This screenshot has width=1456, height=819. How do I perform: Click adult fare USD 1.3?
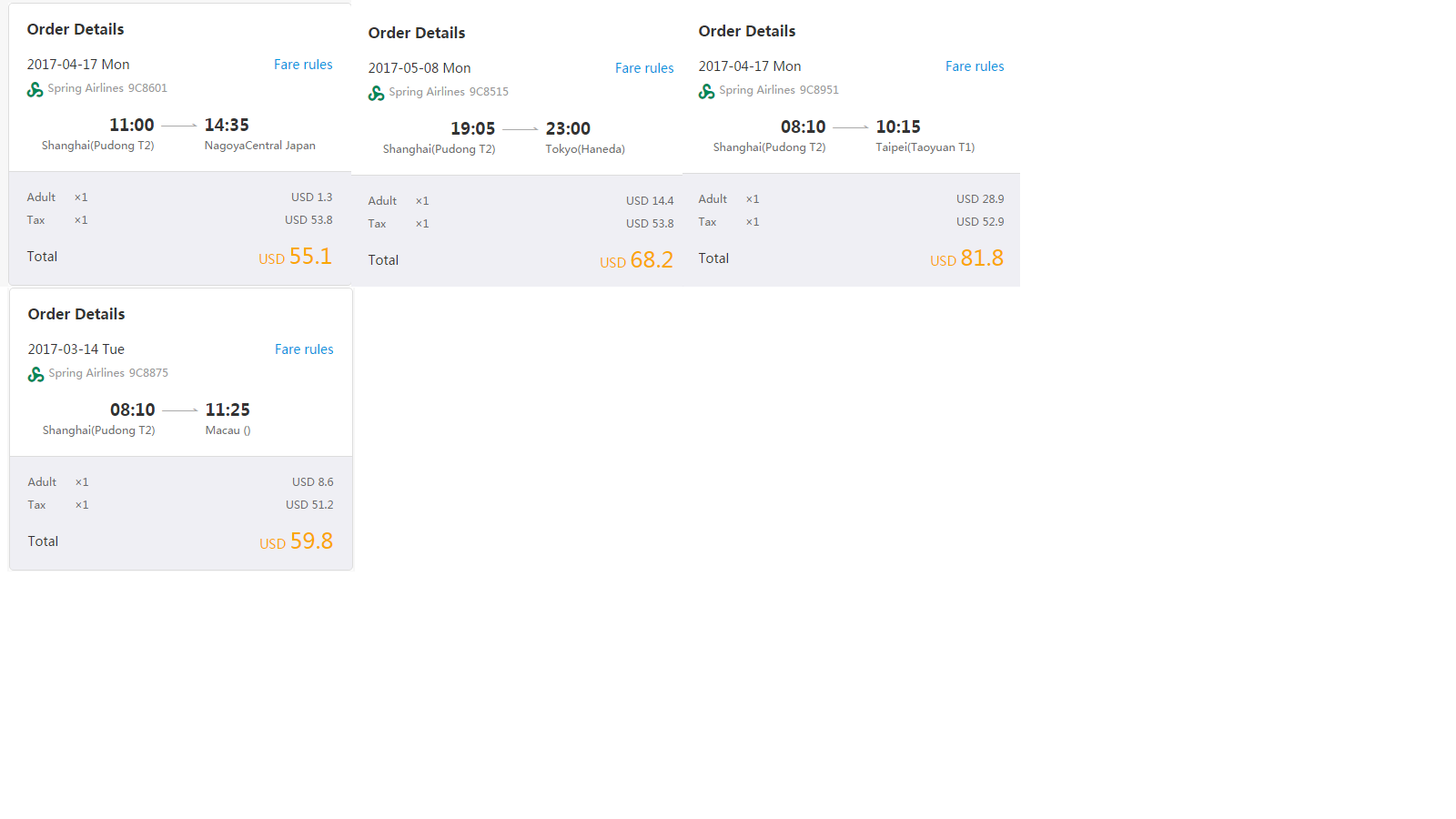click(x=312, y=197)
